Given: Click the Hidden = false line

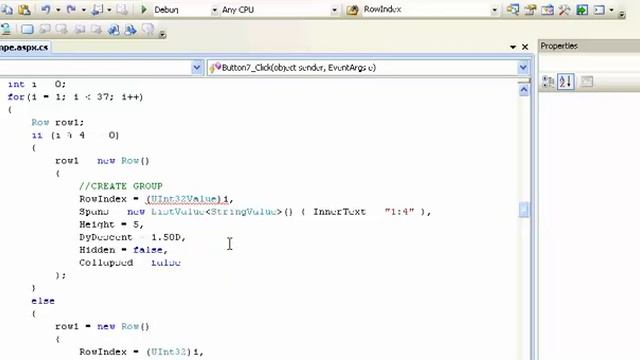Looking at the screenshot, I should [123, 250].
